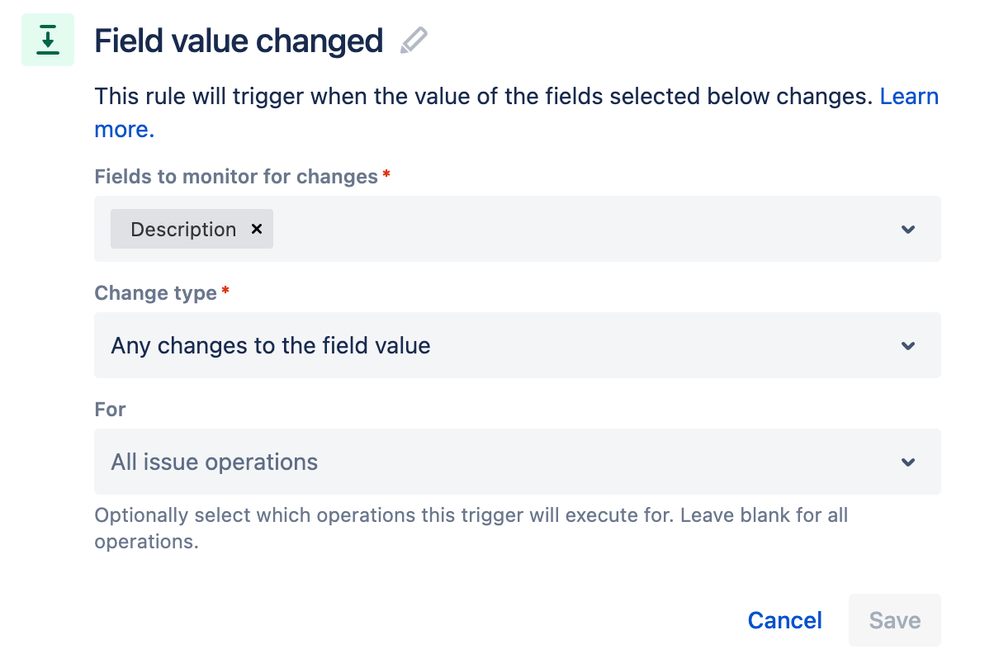The image size is (999, 664).
Task: Click the 'For' field label
Action: point(110,409)
